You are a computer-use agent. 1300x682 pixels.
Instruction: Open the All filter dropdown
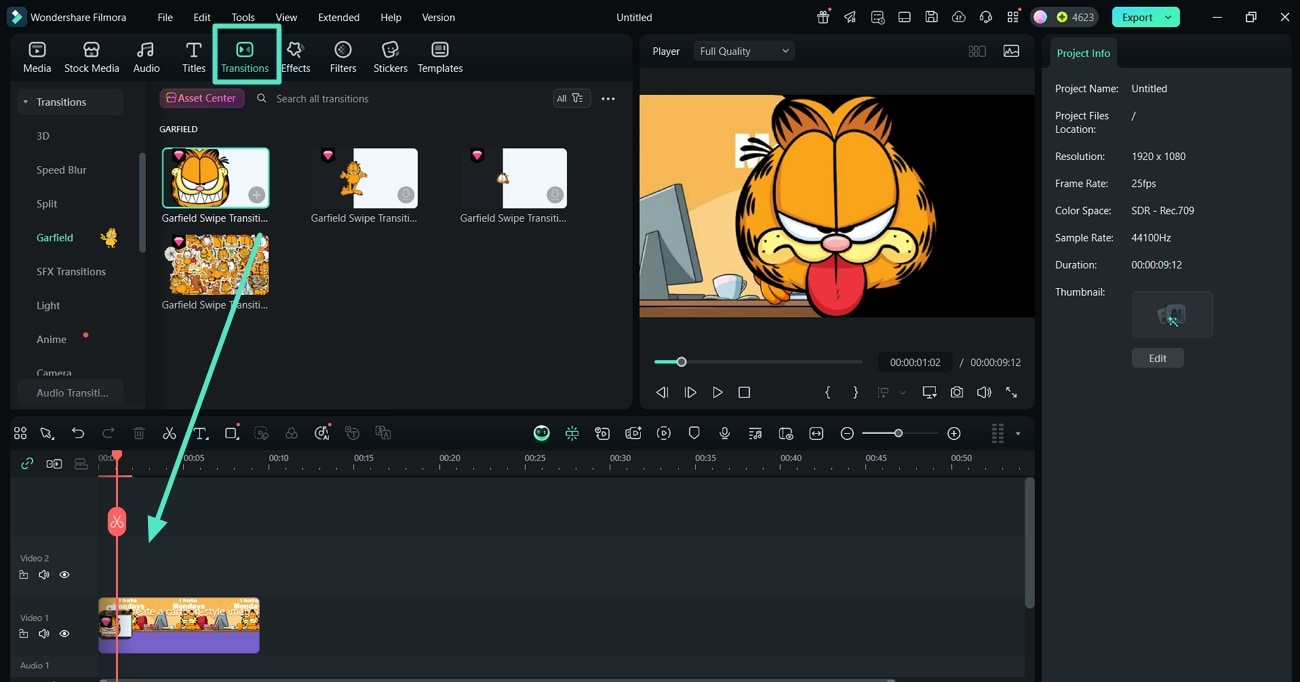point(571,98)
